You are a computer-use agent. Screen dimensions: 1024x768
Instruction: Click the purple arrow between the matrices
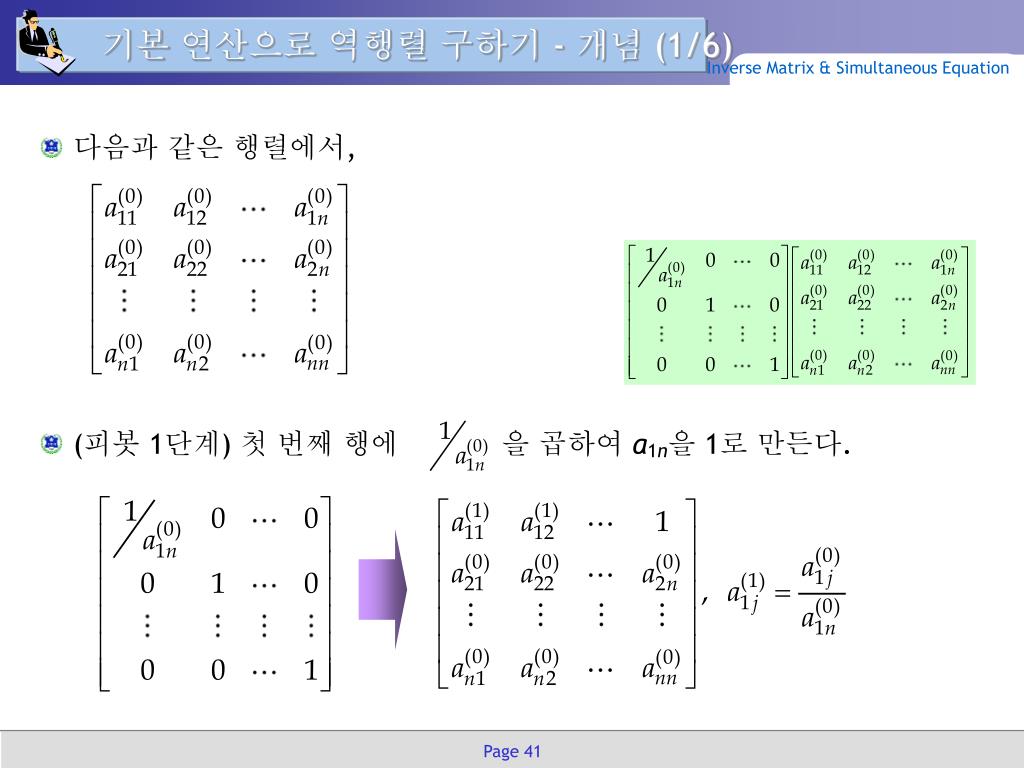point(383,590)
